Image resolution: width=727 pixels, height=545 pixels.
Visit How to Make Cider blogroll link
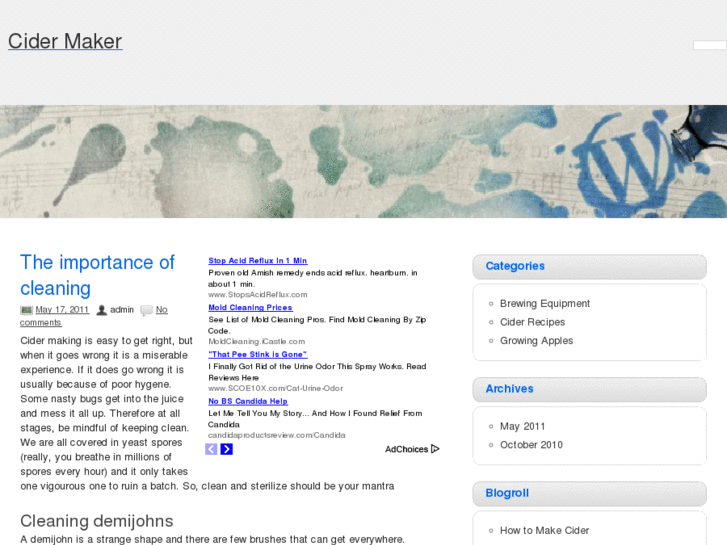coord(544,530)
